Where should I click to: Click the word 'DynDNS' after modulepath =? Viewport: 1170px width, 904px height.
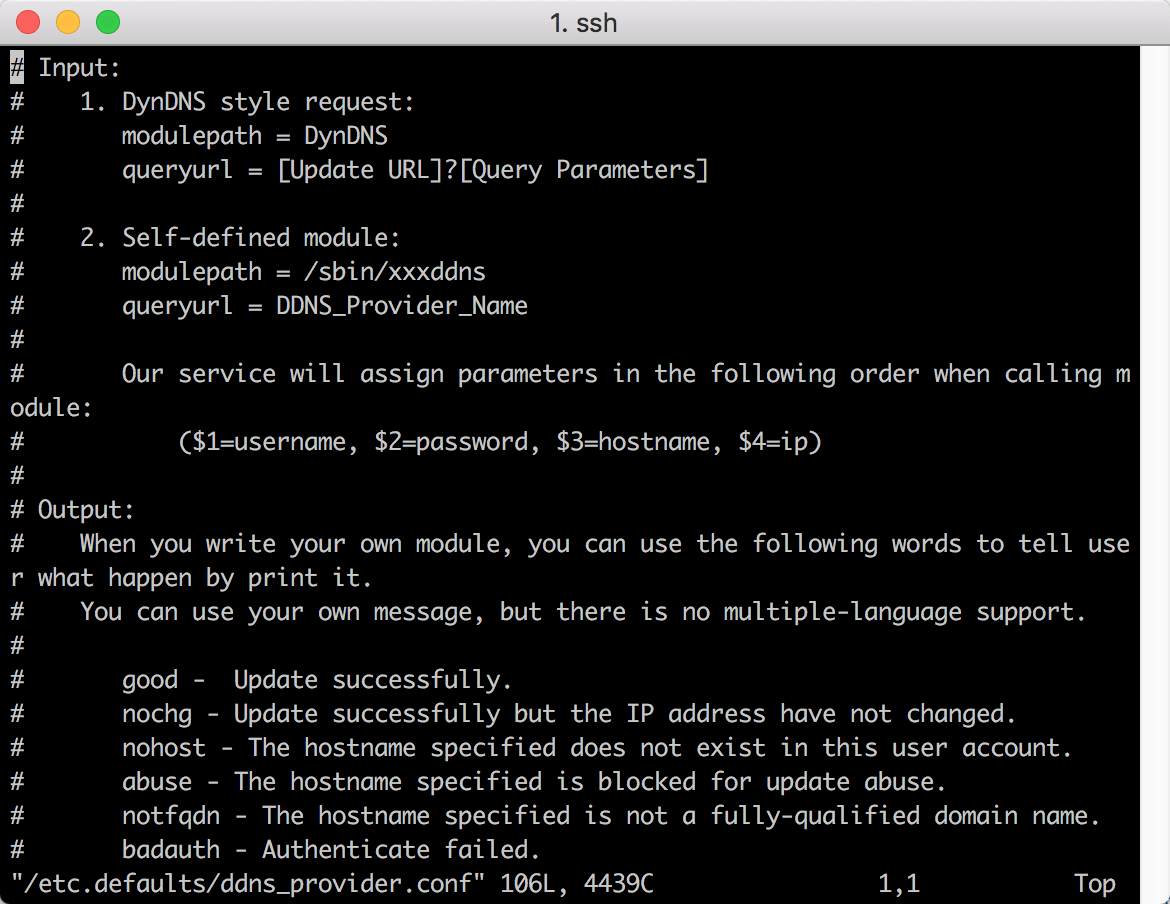point(345,136)
